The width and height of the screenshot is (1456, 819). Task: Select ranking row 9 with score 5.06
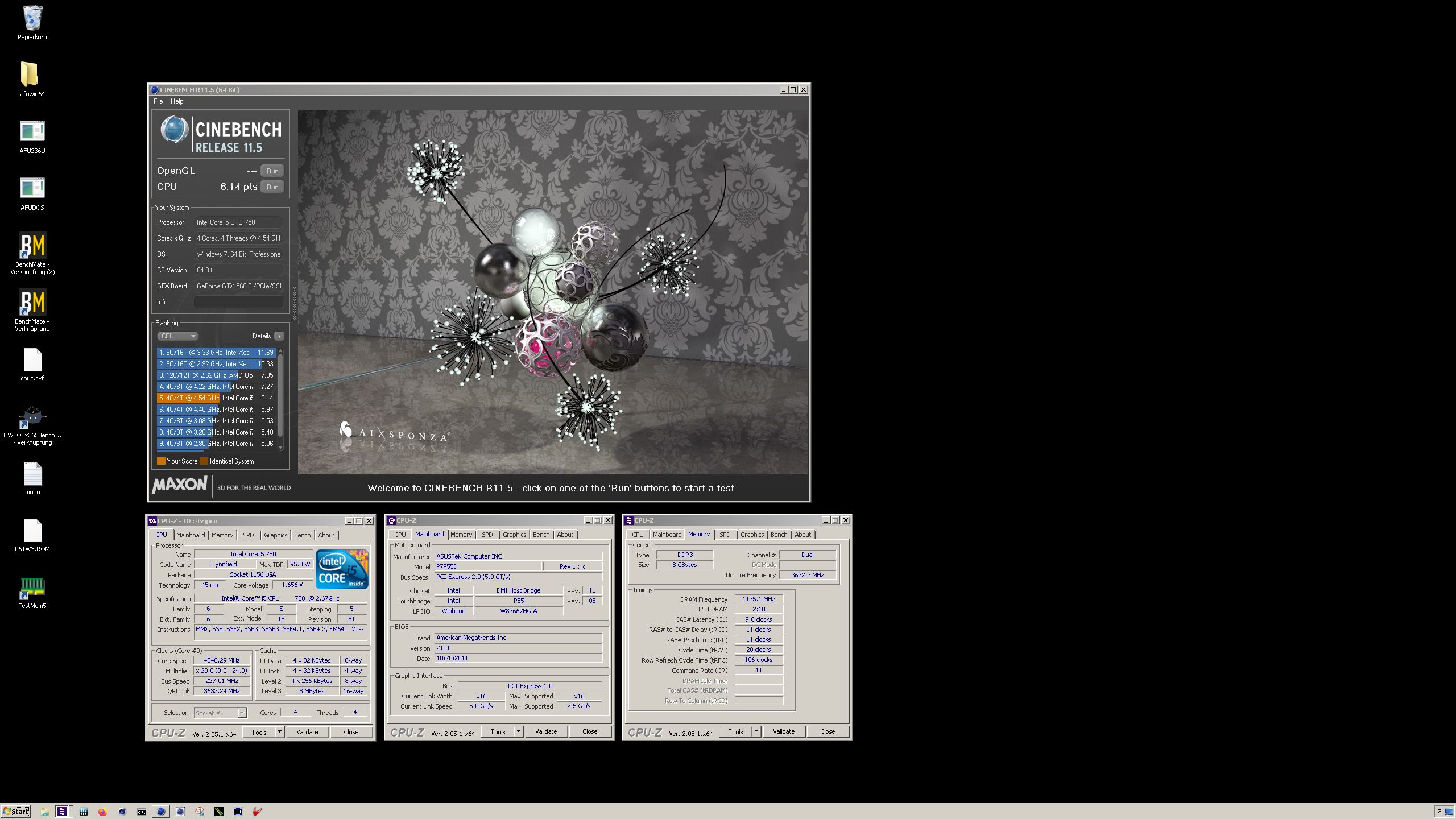216,444
